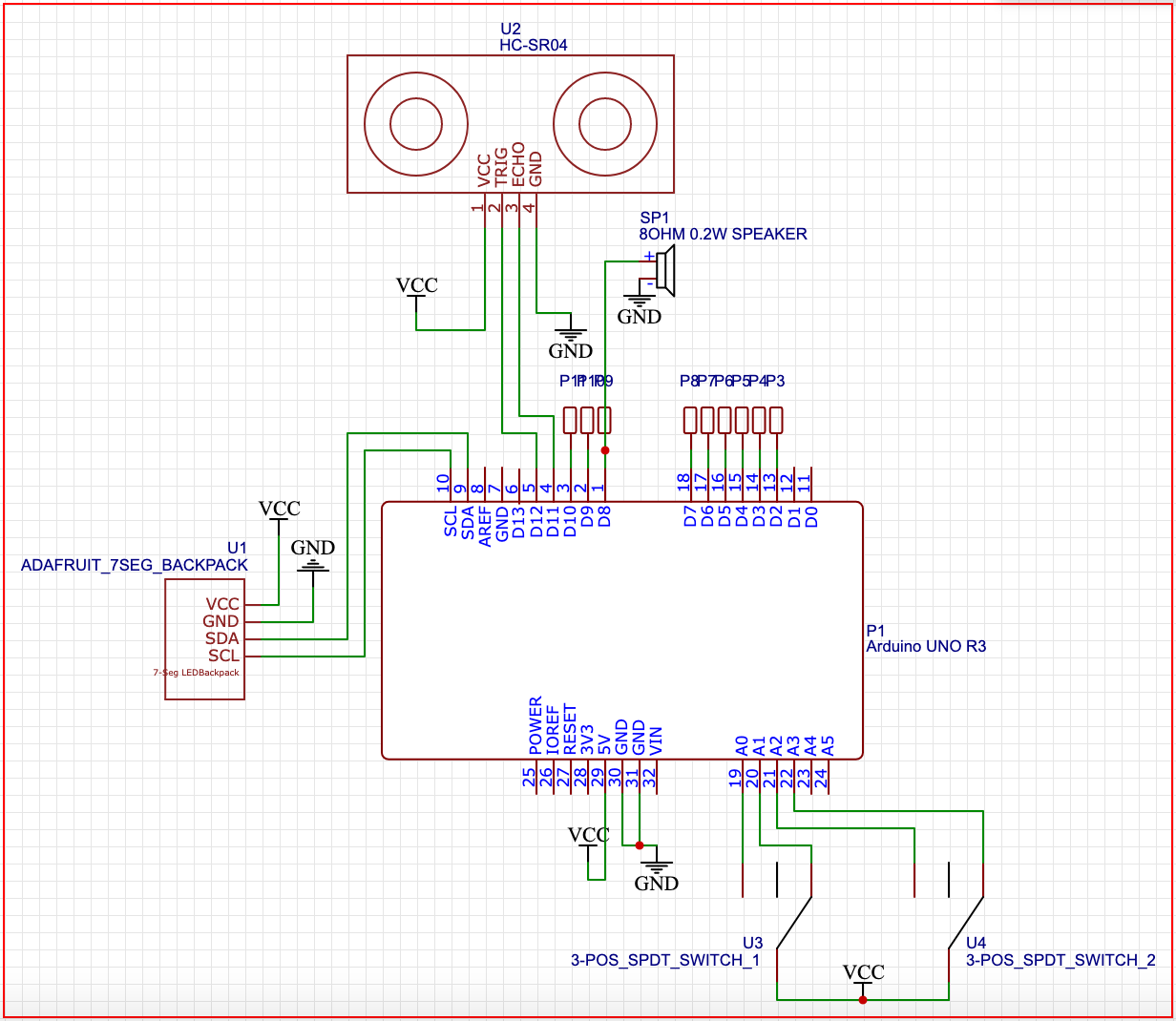Viewport: 1176px width, 1021px height.
Task: Select the left transducer circle on the HC-SR04
Action: tap(416, 123)
